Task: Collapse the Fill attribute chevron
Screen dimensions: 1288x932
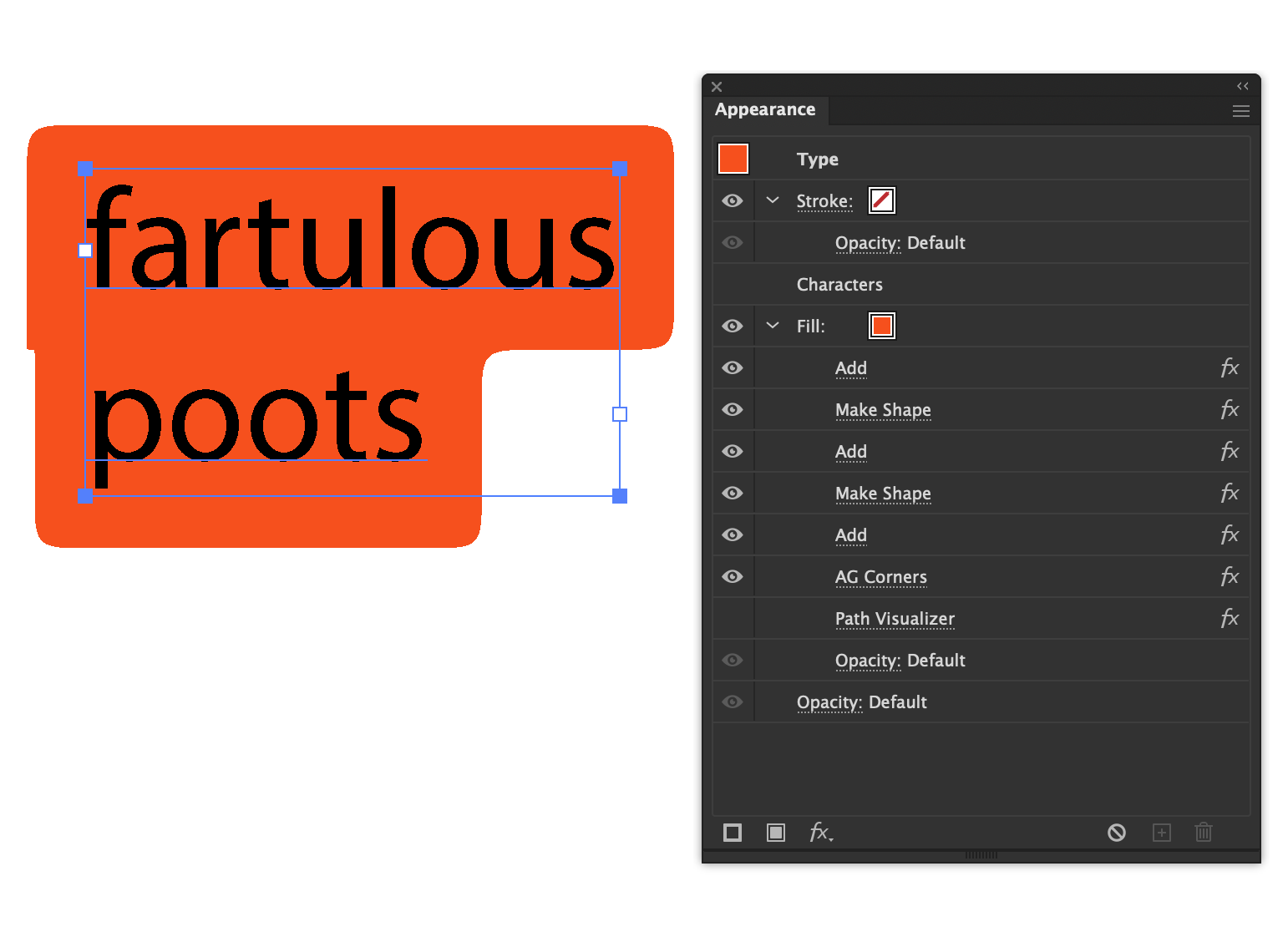Action: click(773, 326)
